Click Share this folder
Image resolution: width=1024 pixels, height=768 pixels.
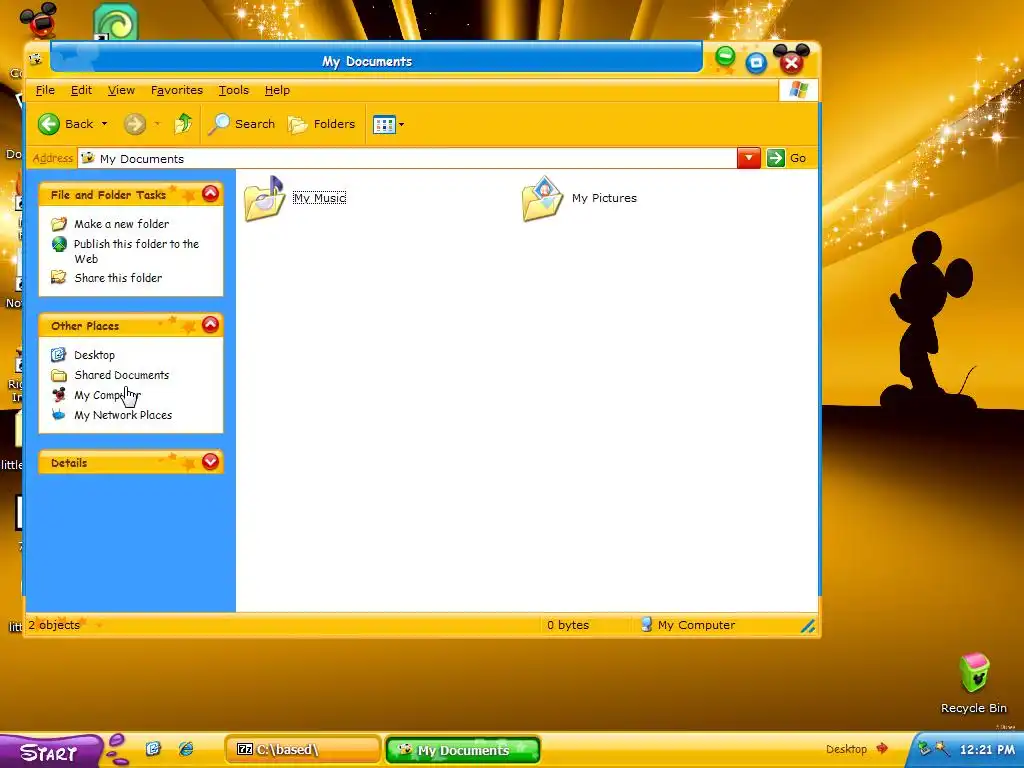pos(118,278)
